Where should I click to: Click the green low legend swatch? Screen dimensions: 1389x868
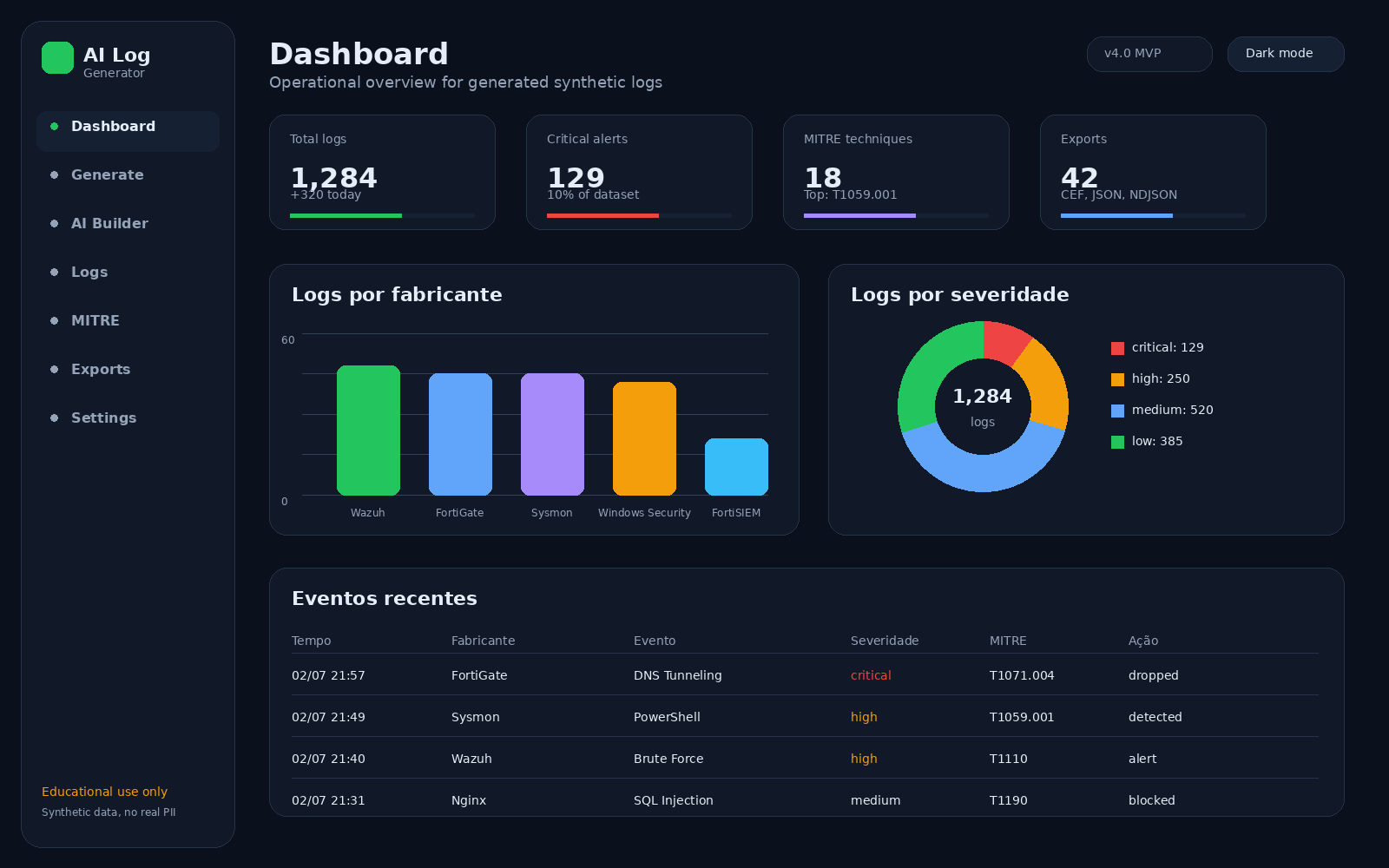point(1117,442)
